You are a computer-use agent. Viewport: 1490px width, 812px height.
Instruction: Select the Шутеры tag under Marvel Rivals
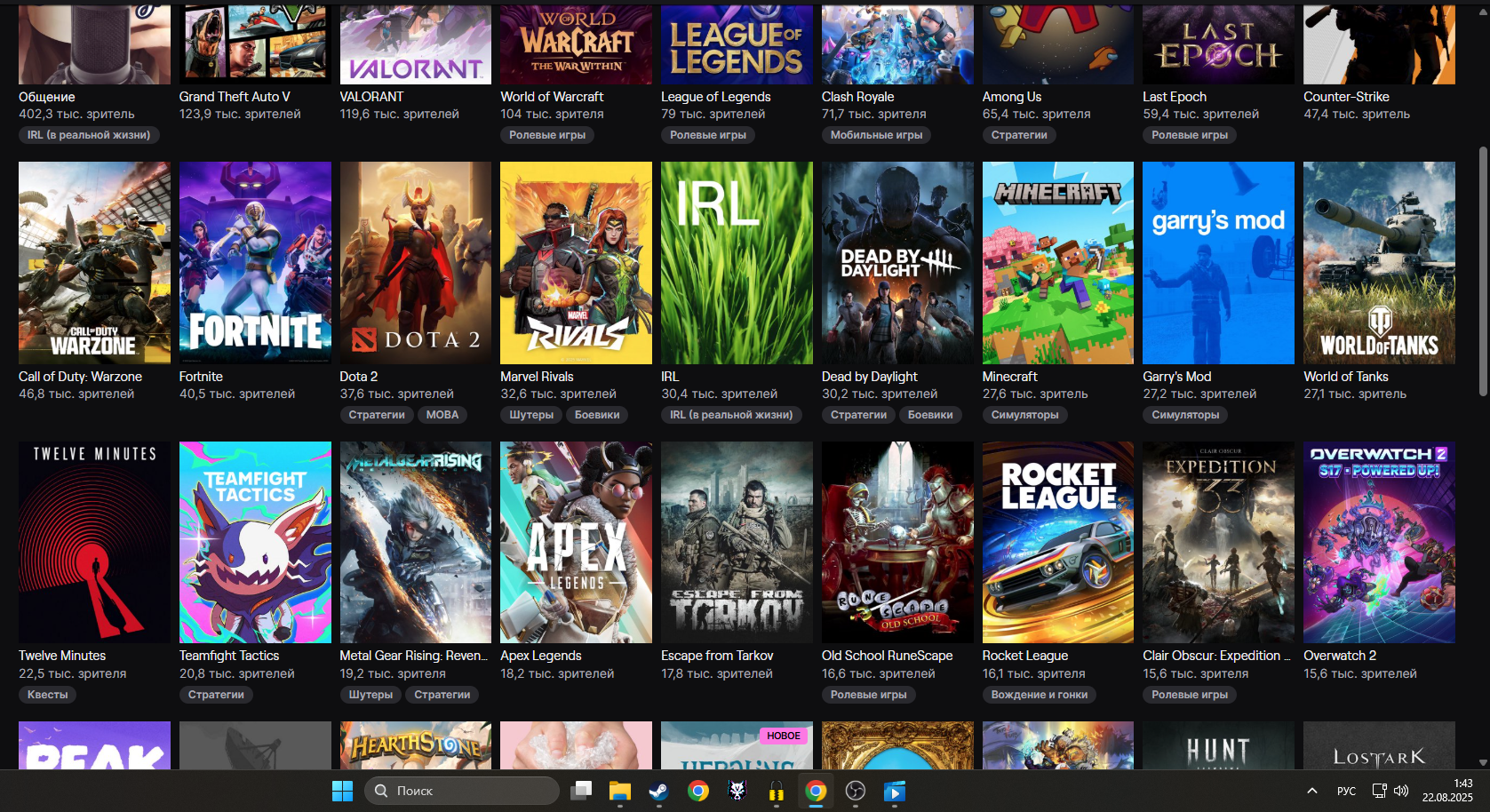[531, 415]
